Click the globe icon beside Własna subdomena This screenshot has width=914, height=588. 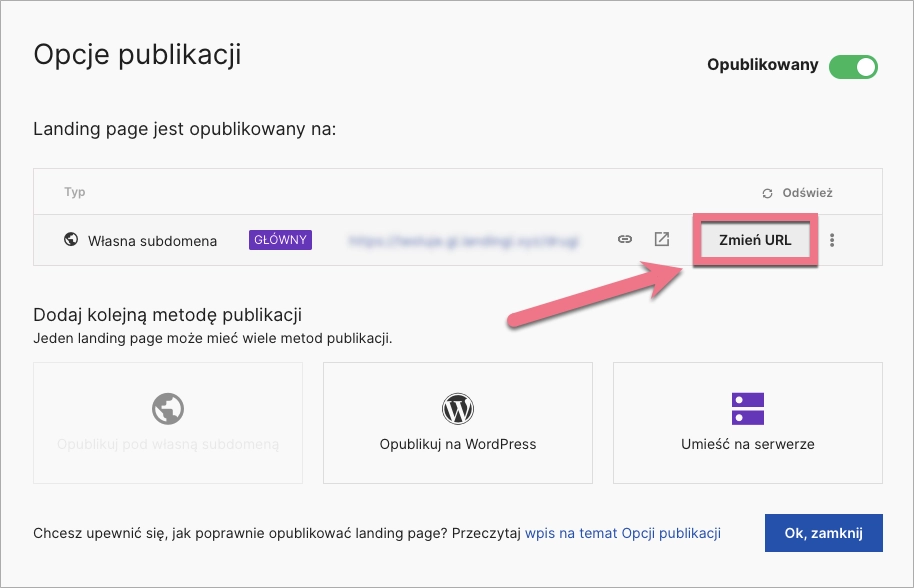pyautogui.click(x=71, y=240)
